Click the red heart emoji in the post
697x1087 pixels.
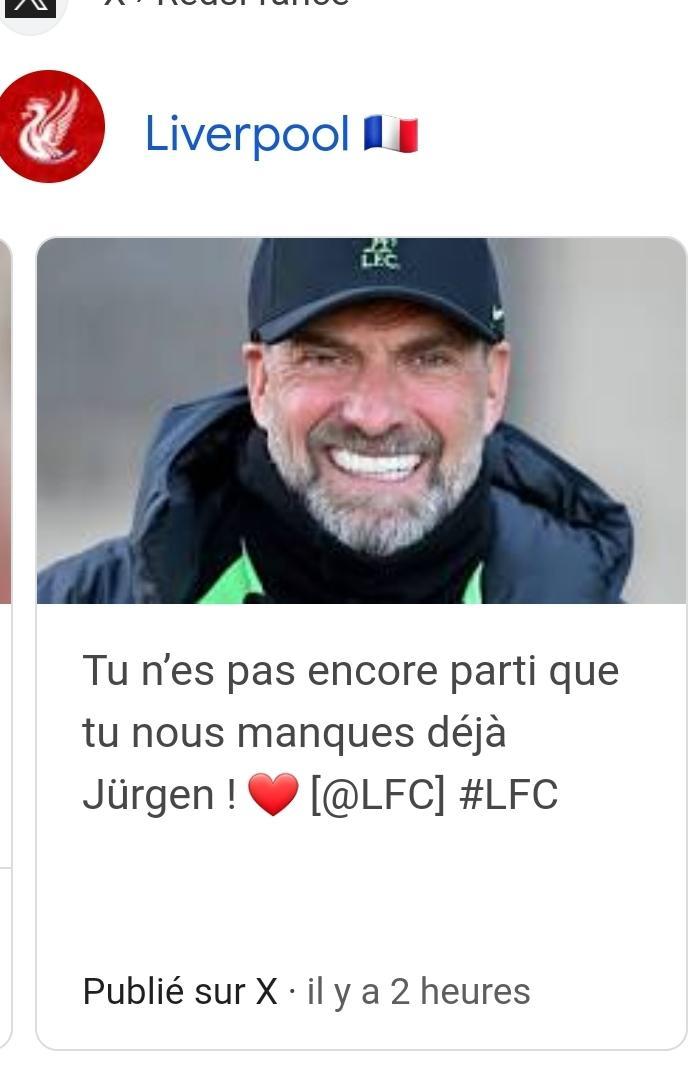coord(273,794)
